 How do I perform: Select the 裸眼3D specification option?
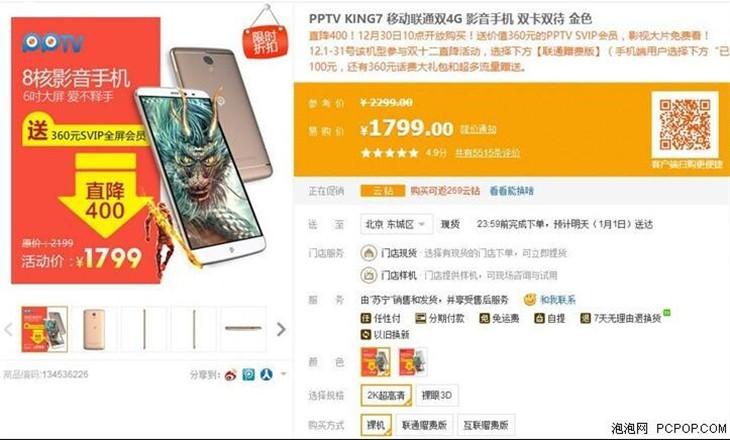[437, 395]
